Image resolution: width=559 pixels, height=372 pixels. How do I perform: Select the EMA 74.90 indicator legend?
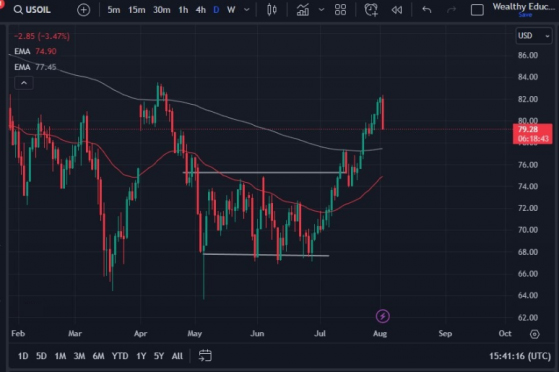click(x=35, y=51)
